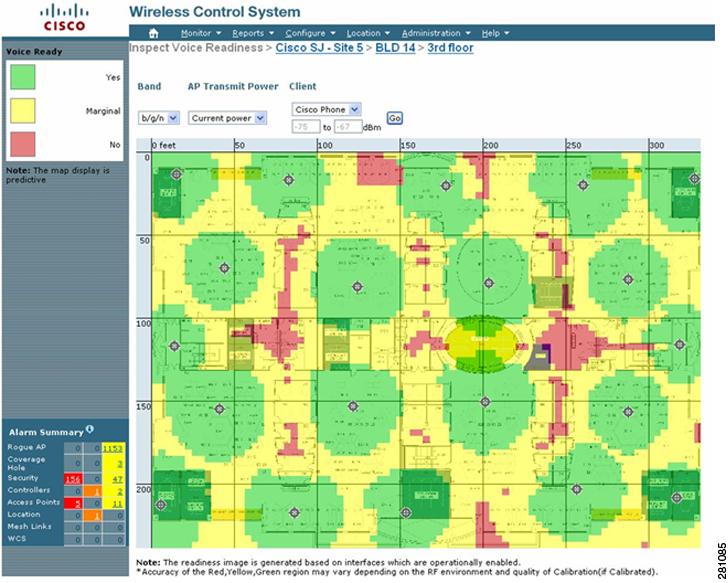Click the maximum dBm field showing -67

tap(348, 127)
